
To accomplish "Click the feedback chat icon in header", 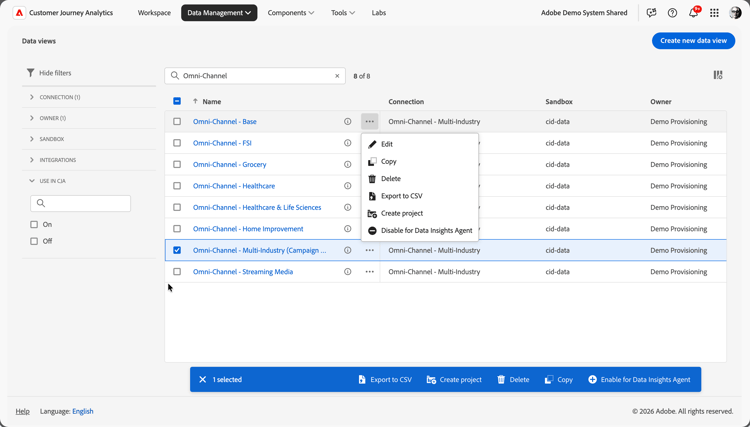I will [651, 13].
